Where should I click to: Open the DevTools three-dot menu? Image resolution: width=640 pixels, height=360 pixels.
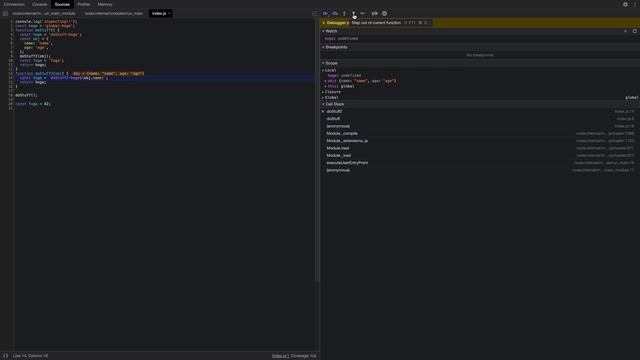(x=635, y=4)
